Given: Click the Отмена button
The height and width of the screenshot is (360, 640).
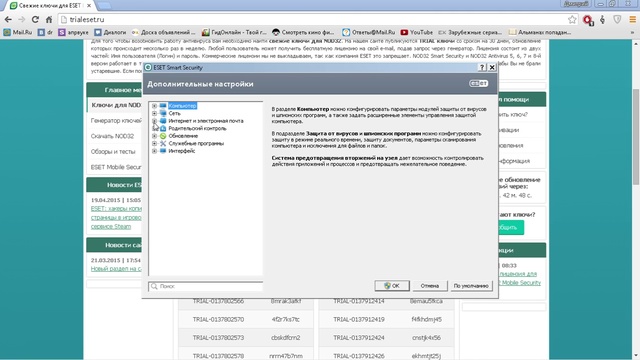Looking at the screenshot, I should pyautogui.click(x=429, y=286).
